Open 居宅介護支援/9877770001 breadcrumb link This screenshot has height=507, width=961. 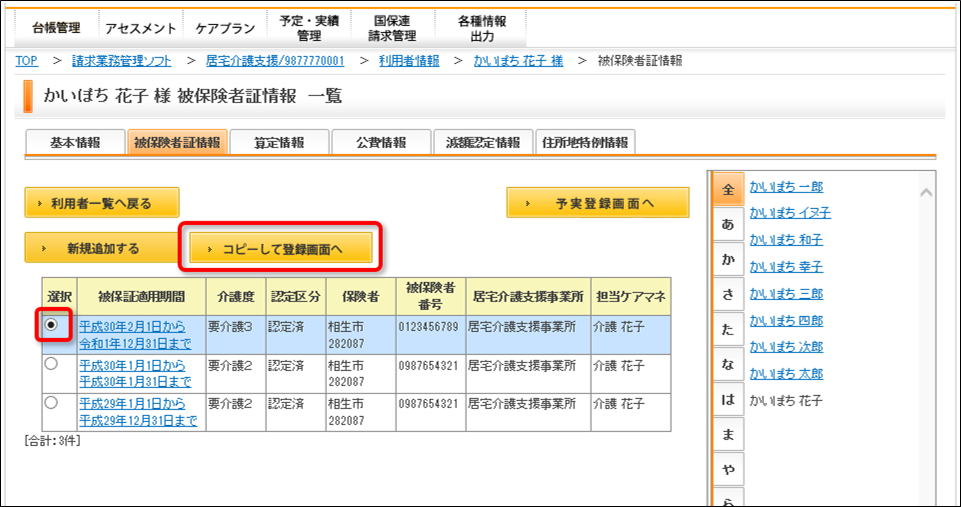click(275, 61)
